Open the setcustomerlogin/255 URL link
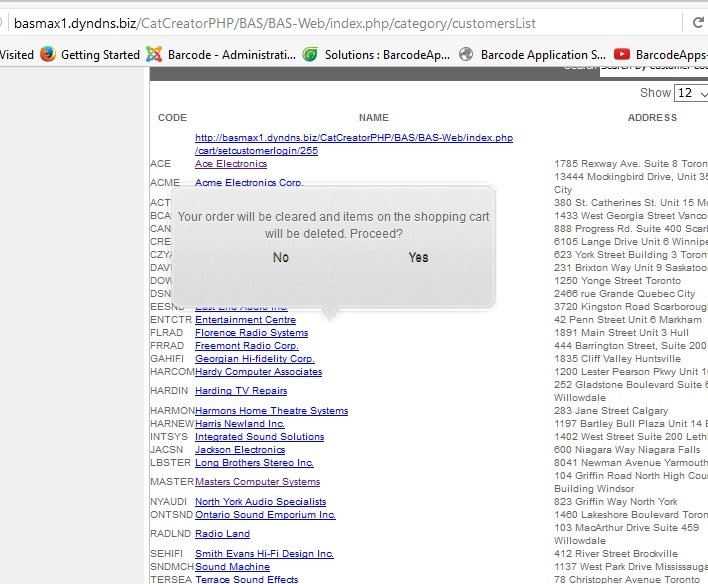708x584 pixels. pos(354,144)
